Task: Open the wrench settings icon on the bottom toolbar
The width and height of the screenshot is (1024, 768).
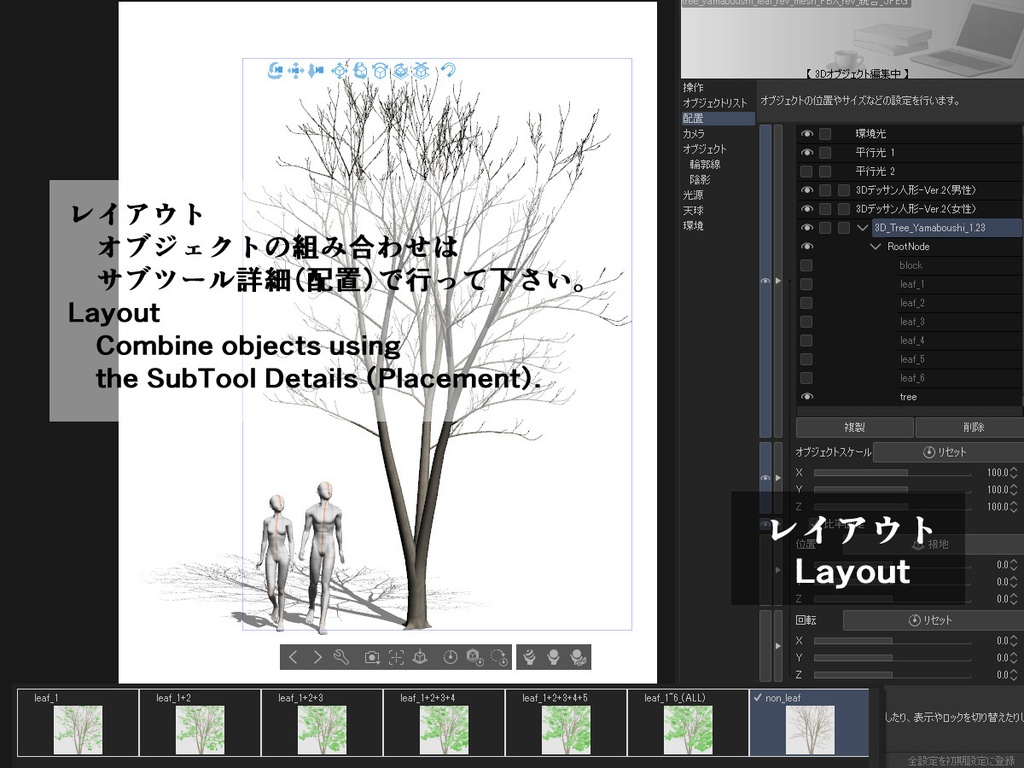Action: pyautogui.click(x=341, y=657)
